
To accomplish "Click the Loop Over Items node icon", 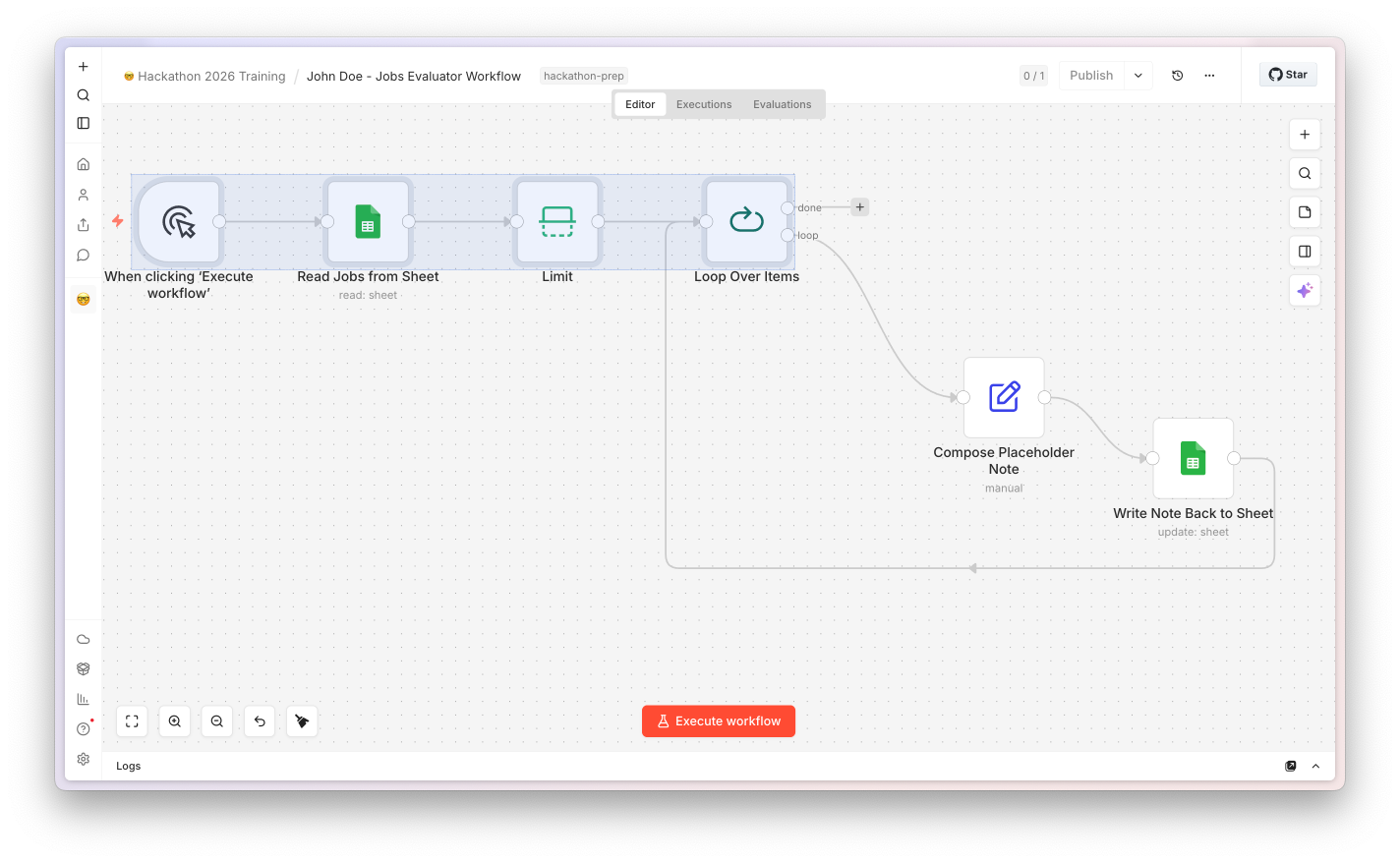I will pos(746,220).
